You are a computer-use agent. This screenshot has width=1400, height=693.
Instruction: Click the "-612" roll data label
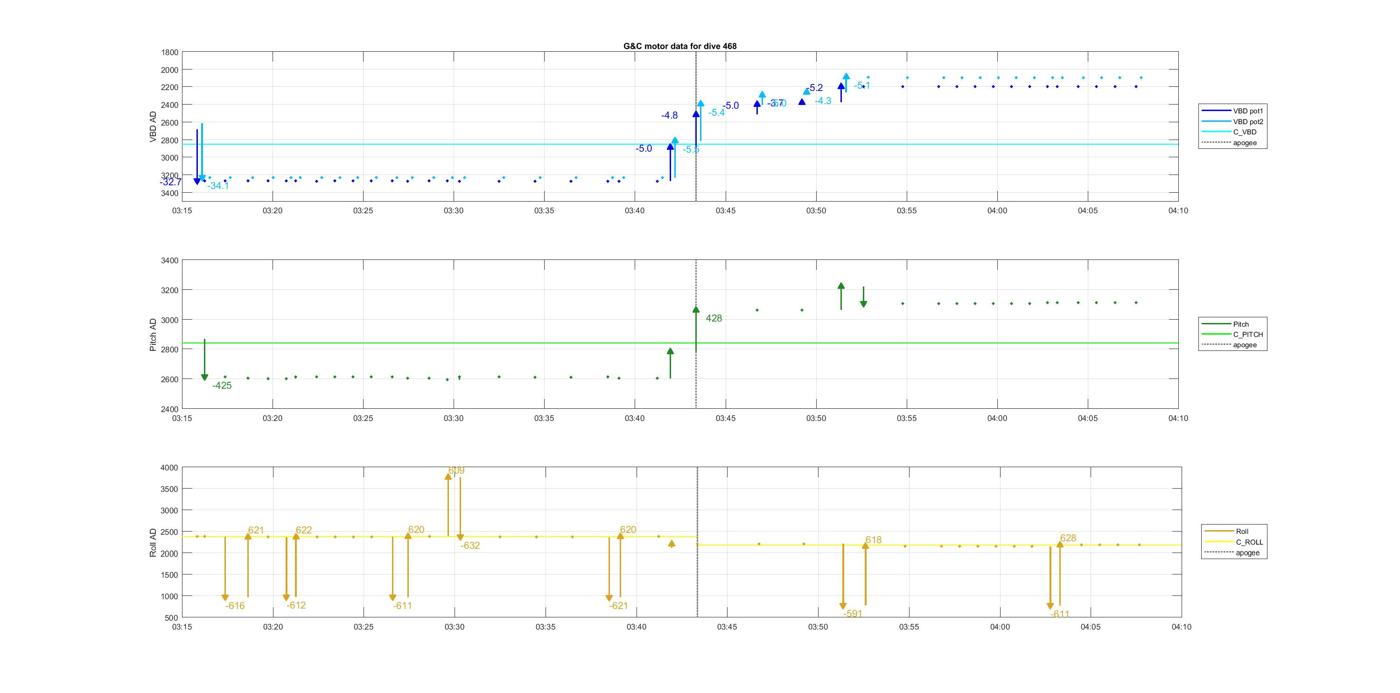coord(296,606)
